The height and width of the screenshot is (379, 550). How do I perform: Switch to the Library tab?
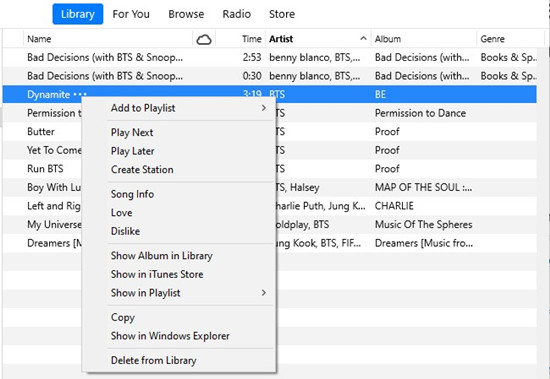(x=78, y=14)
